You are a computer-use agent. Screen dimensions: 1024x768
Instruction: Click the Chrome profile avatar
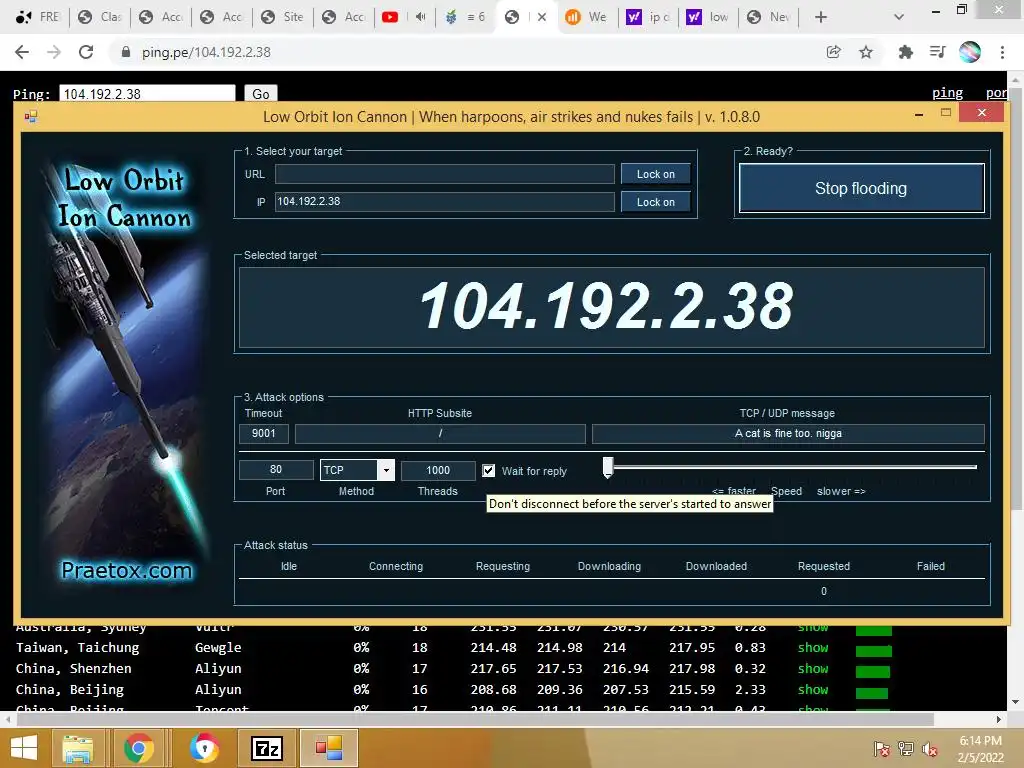tap(970, 52)
